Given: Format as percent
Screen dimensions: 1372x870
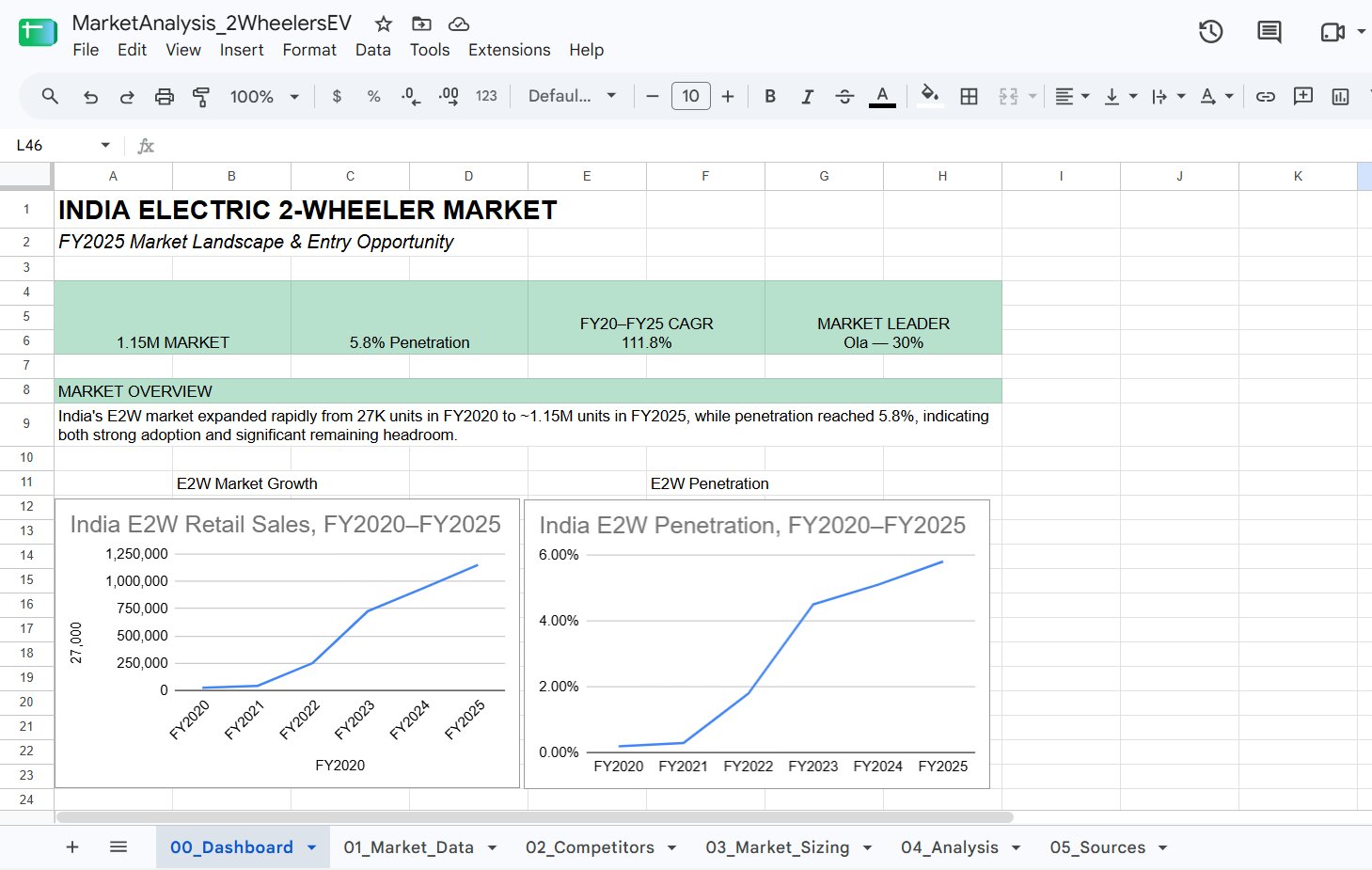Looking at the screenshot, I should click(x=373, y=96).
